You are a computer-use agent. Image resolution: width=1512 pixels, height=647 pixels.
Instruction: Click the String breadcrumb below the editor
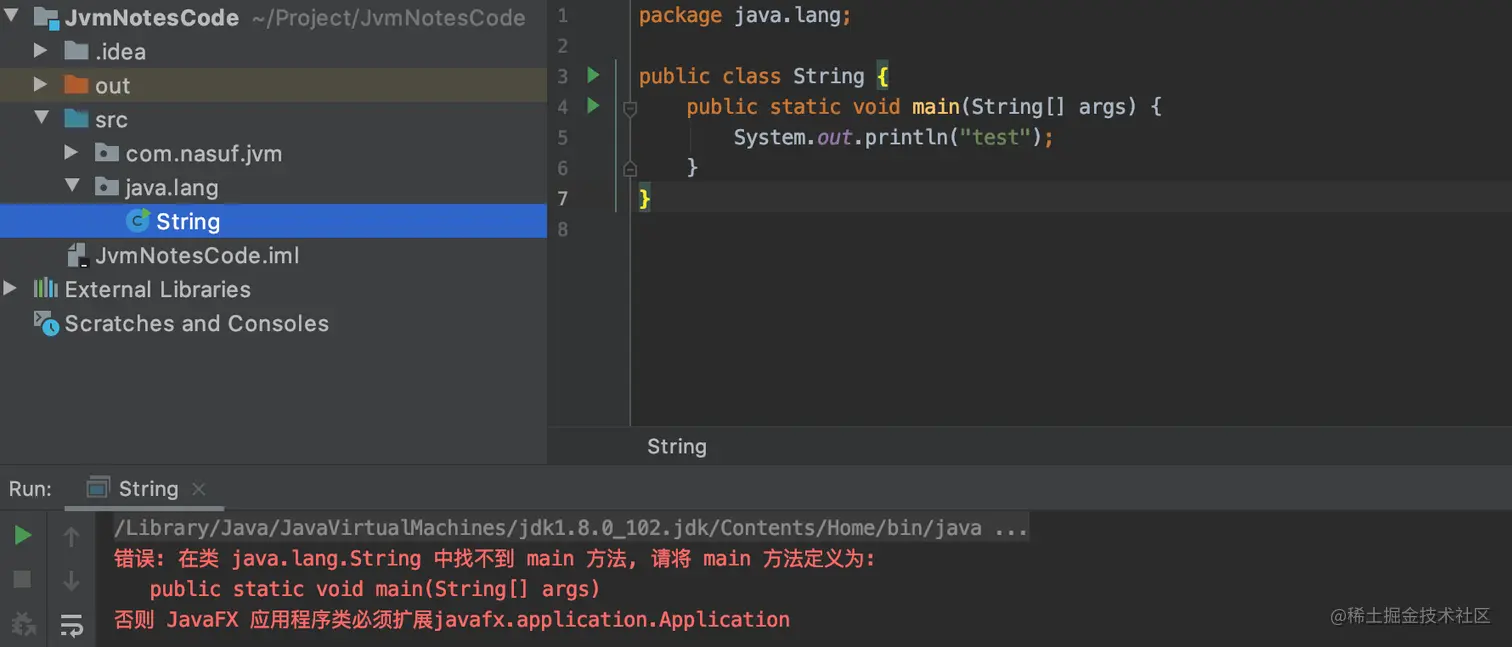(677, 447)
